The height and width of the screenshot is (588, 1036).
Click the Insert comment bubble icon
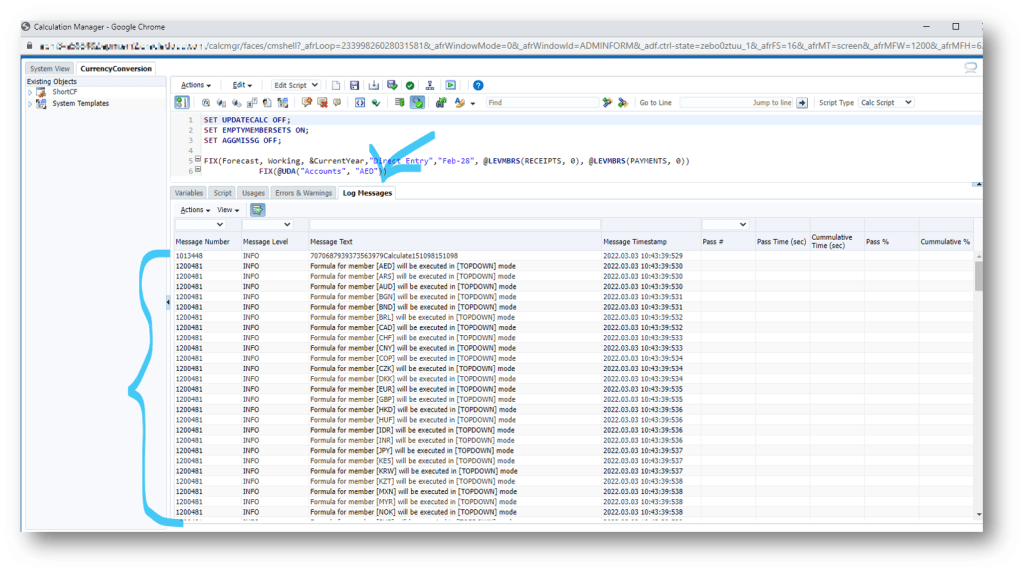click(307, 102)
